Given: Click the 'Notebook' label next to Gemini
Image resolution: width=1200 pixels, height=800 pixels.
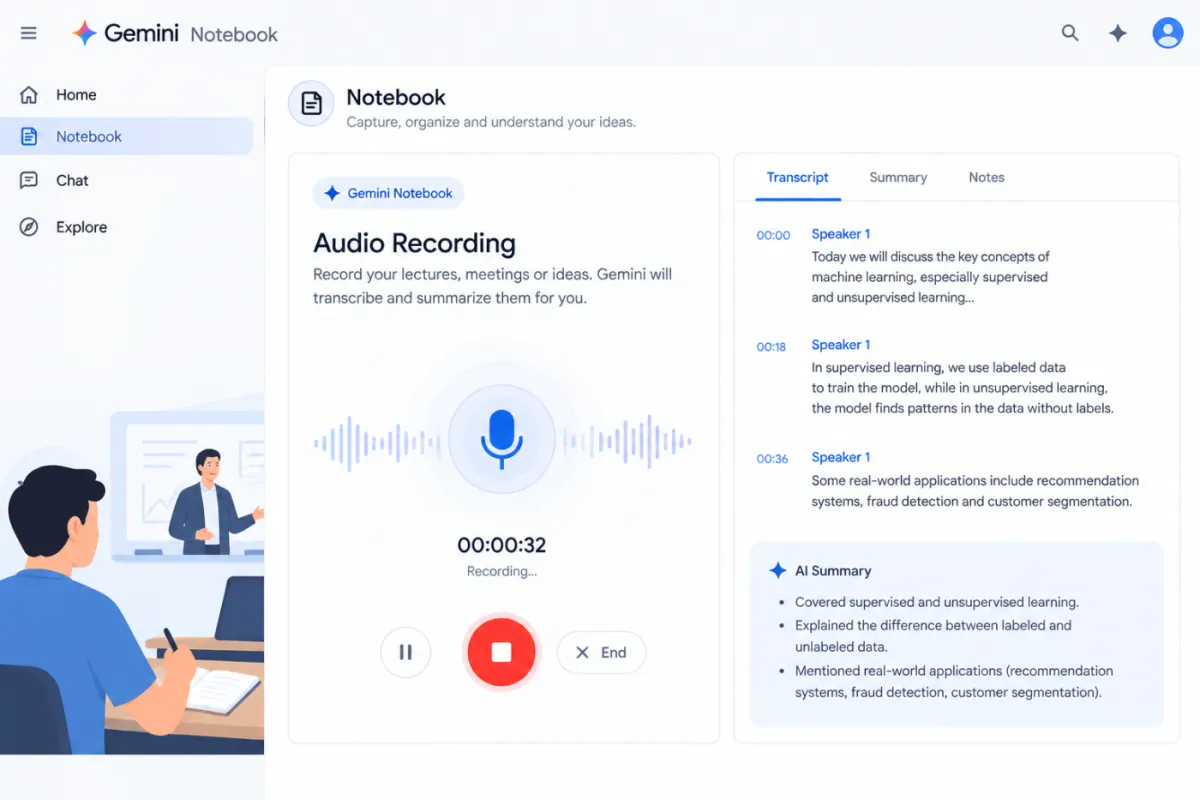Looking at the screenshot, I should coord(234,34).
